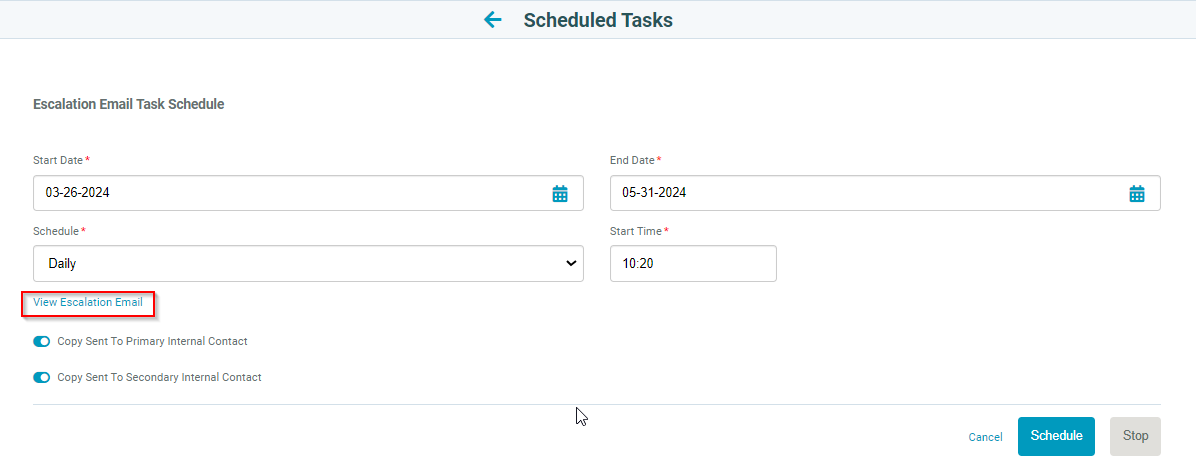Go back using the left arrow icon
1196x456 pixels.
point(493,20)
